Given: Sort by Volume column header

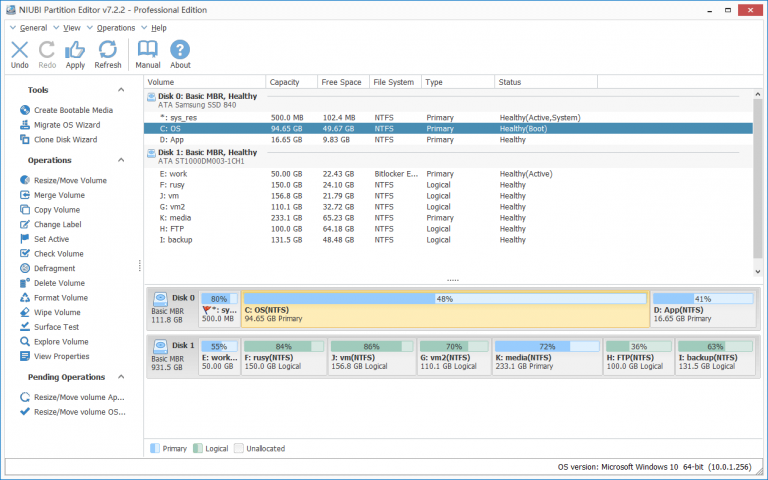Looking at the screenshot, I should [205, 82].
